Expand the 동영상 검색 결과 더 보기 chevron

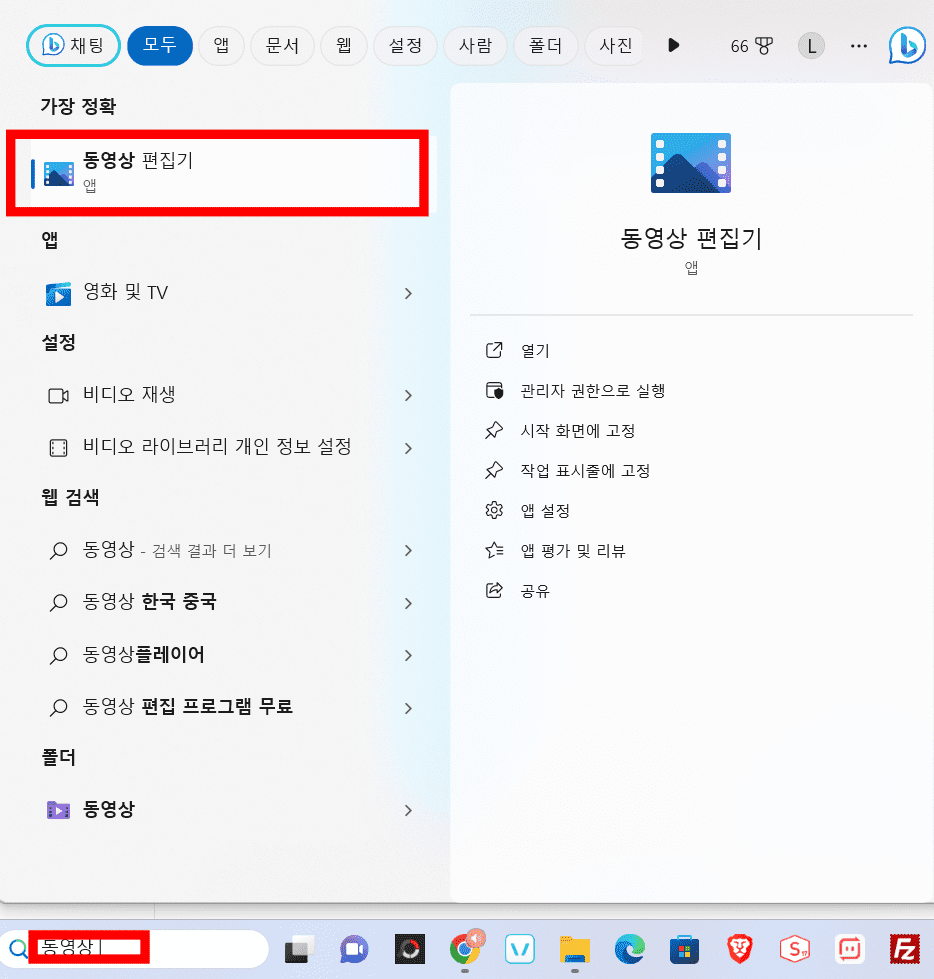click(x=408, y=550)
